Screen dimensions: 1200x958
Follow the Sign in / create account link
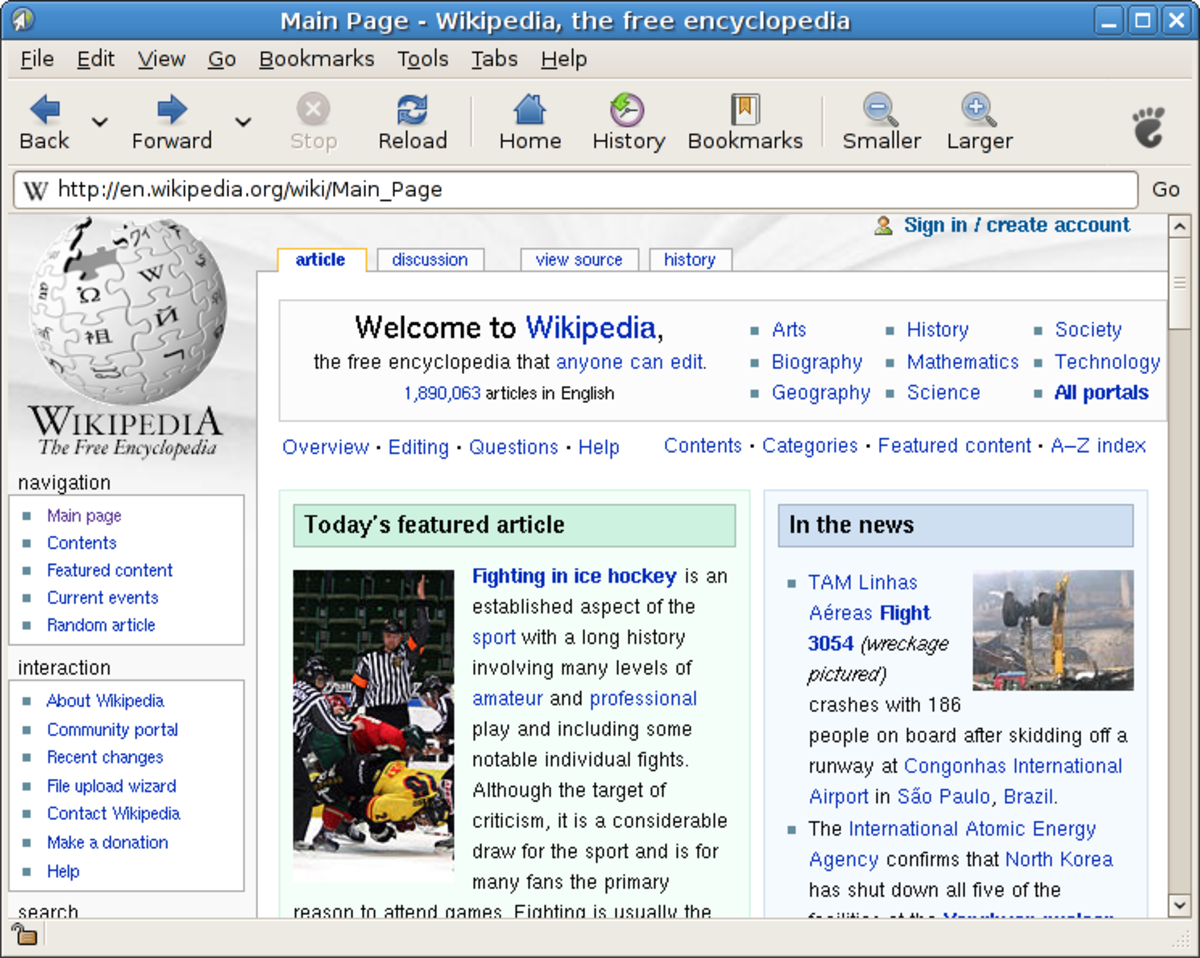pyautogui.click(x=1017, y=225)
